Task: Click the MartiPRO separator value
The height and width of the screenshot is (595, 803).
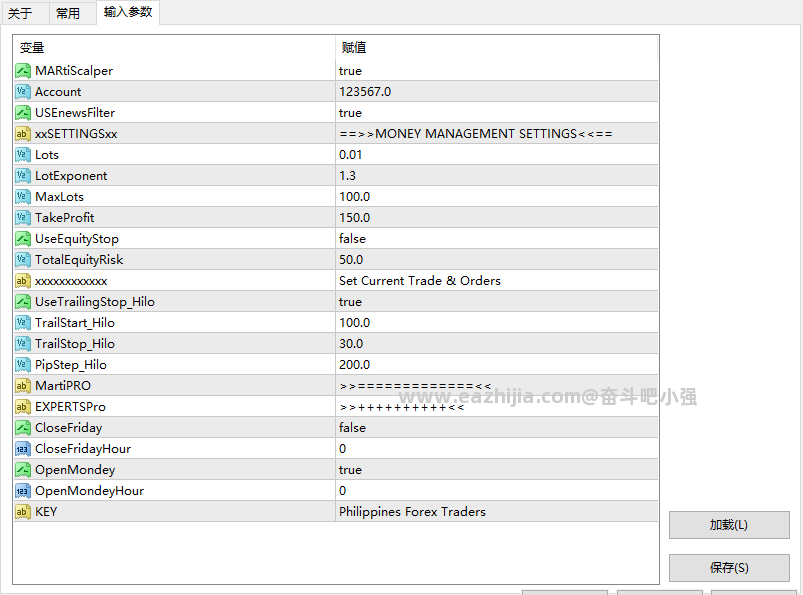Action: 415,386
